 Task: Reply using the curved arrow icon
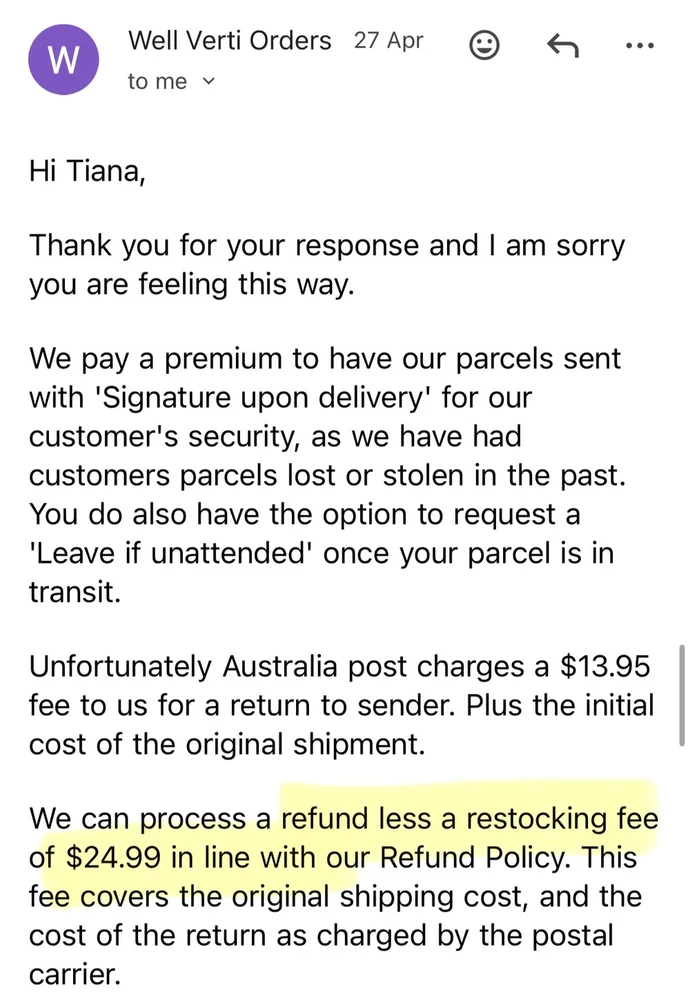tap(563, 45)
